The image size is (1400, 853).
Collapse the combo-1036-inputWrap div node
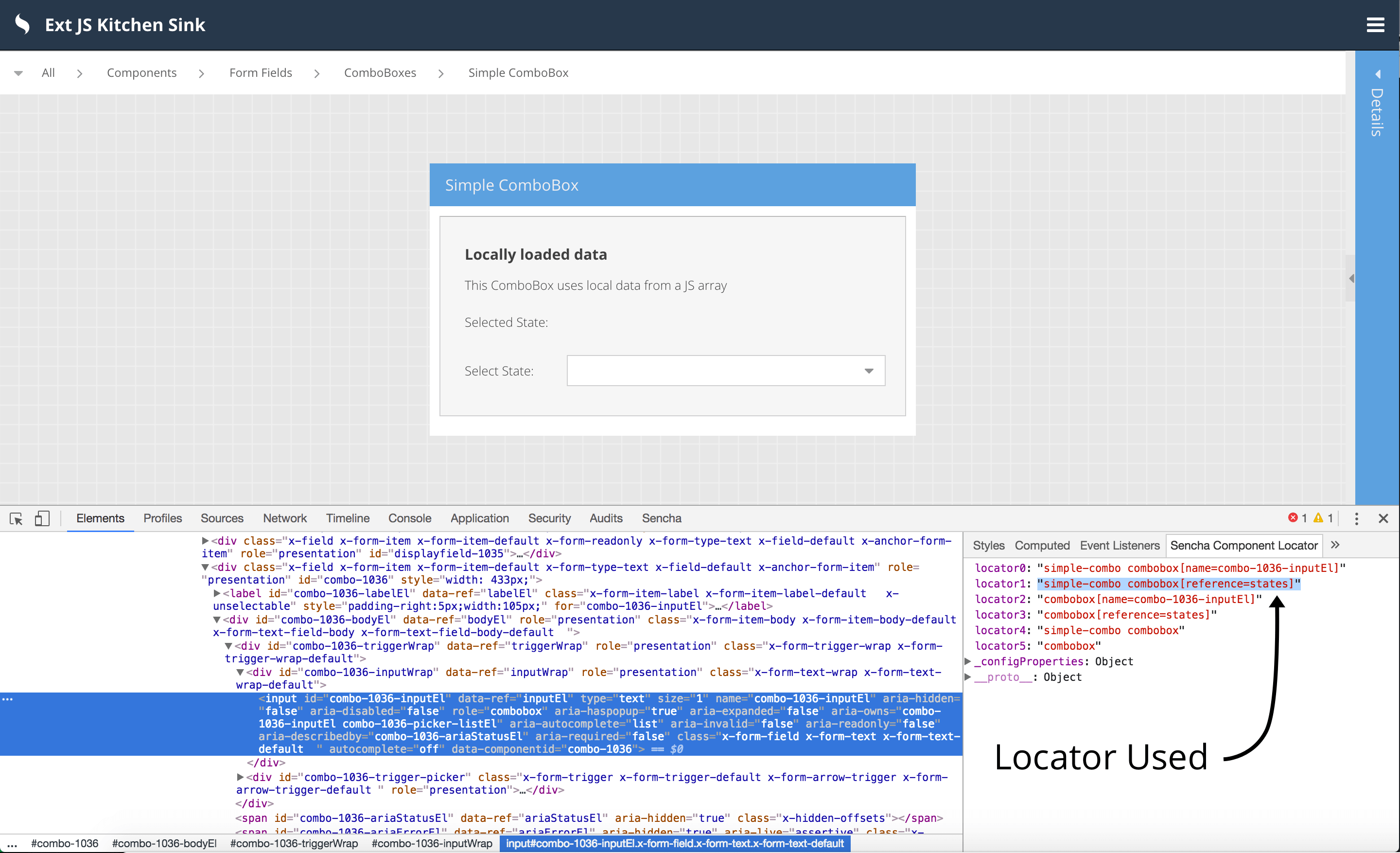(240, 672)
